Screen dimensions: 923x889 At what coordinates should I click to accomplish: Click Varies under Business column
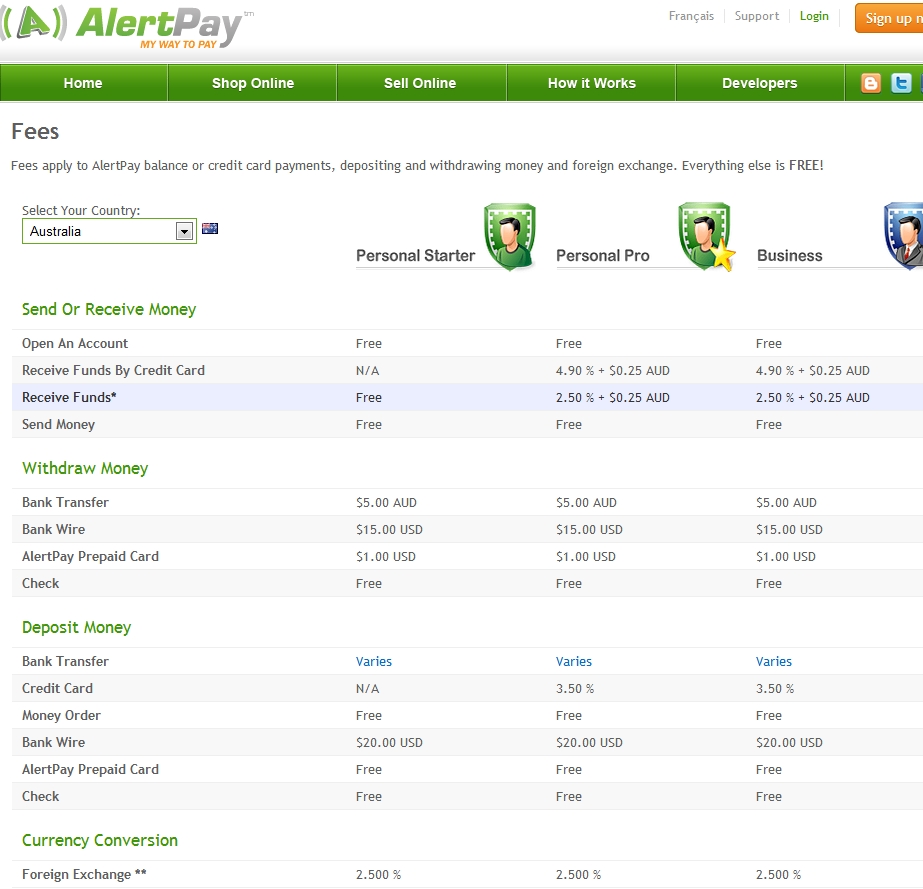[x=774, y=661]
